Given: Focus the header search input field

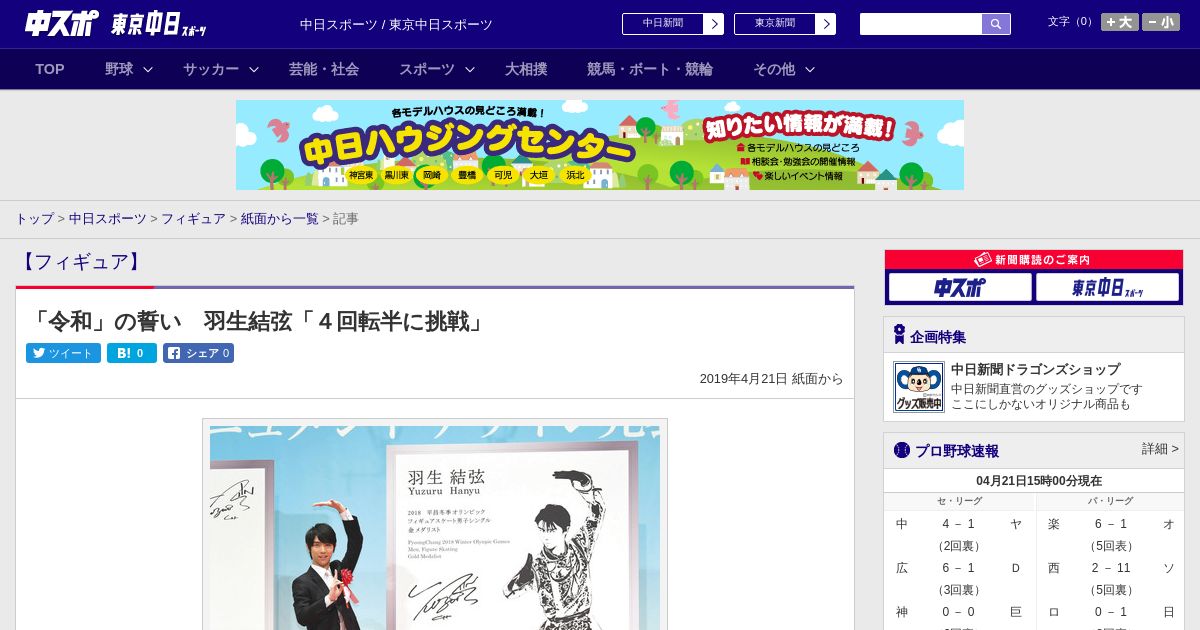Looking at the screenshot, I should coord(921,24).
